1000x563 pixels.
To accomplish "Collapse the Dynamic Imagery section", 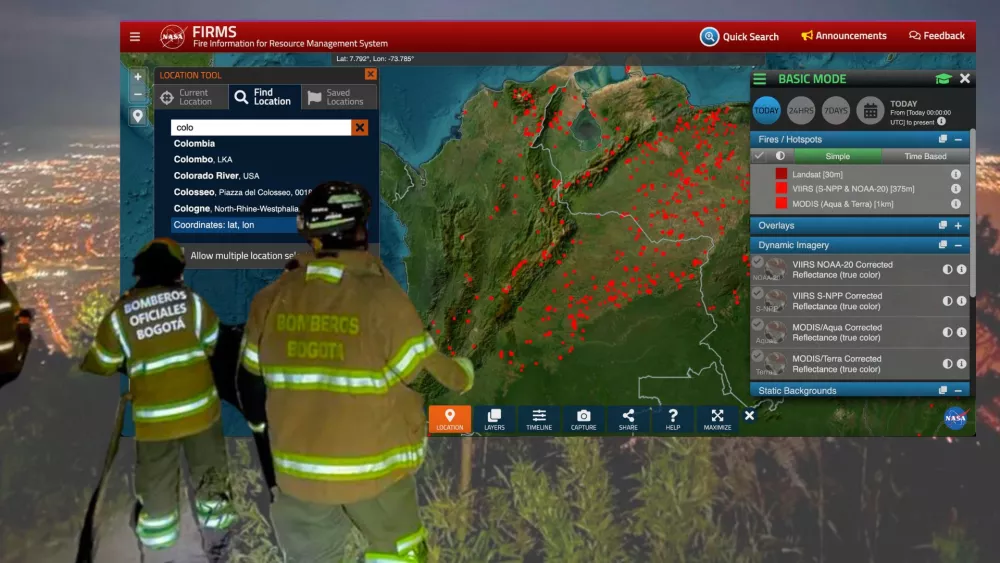I will 958,245.
